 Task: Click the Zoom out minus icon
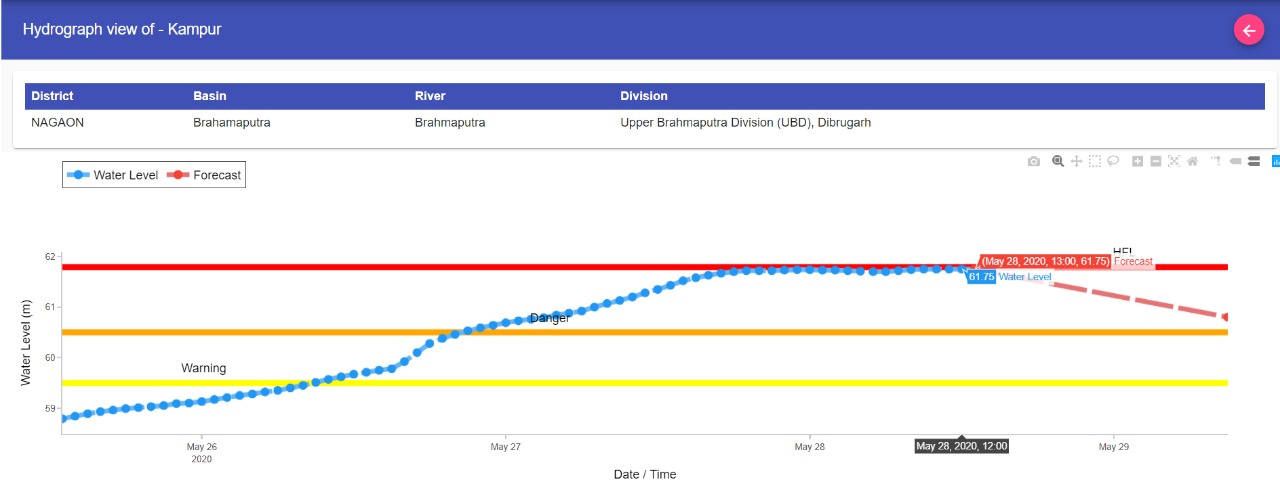click(x=1155, y=161)
